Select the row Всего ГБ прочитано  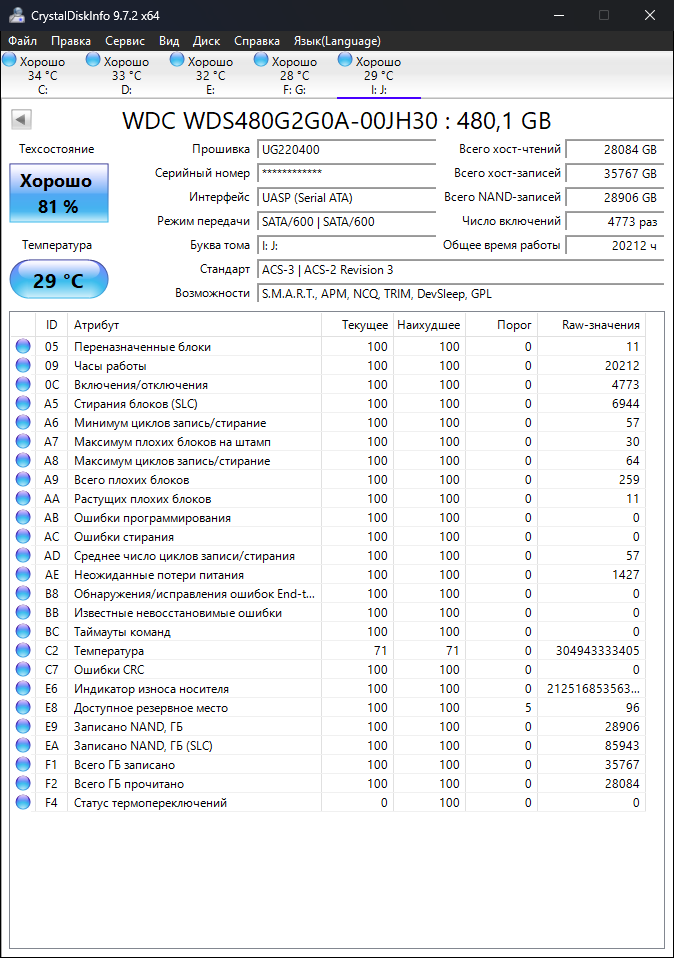coord(328,783)
